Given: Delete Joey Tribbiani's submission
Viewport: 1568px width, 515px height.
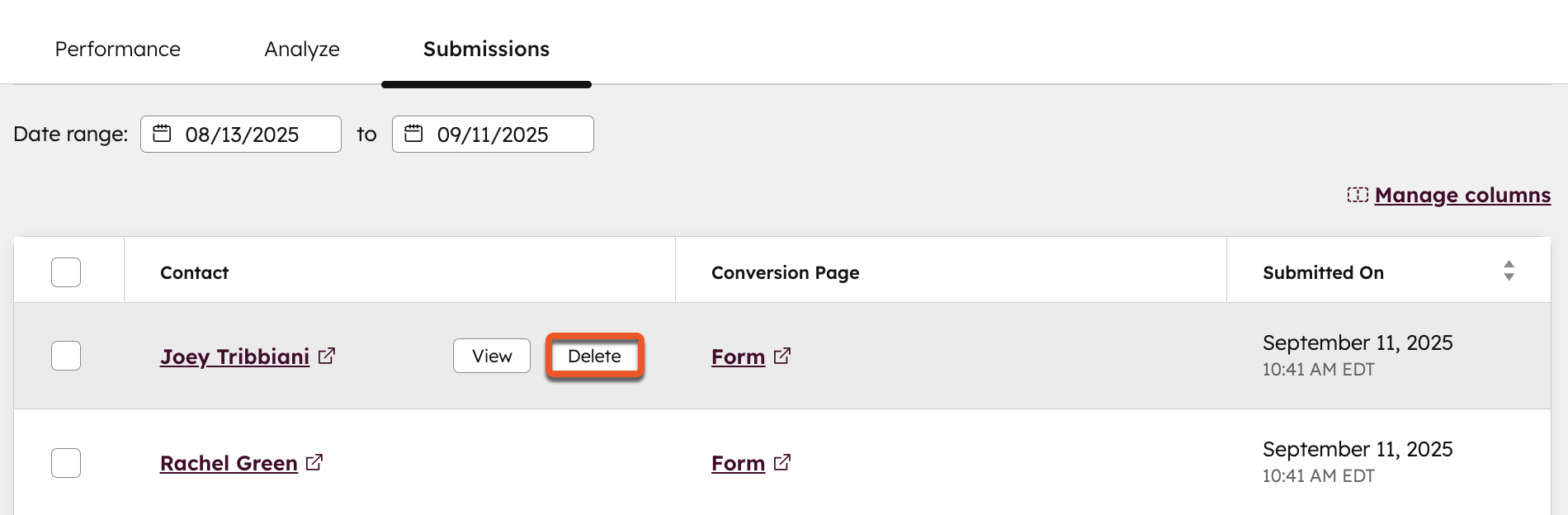Looking at the screenshot, I should 594,356.
